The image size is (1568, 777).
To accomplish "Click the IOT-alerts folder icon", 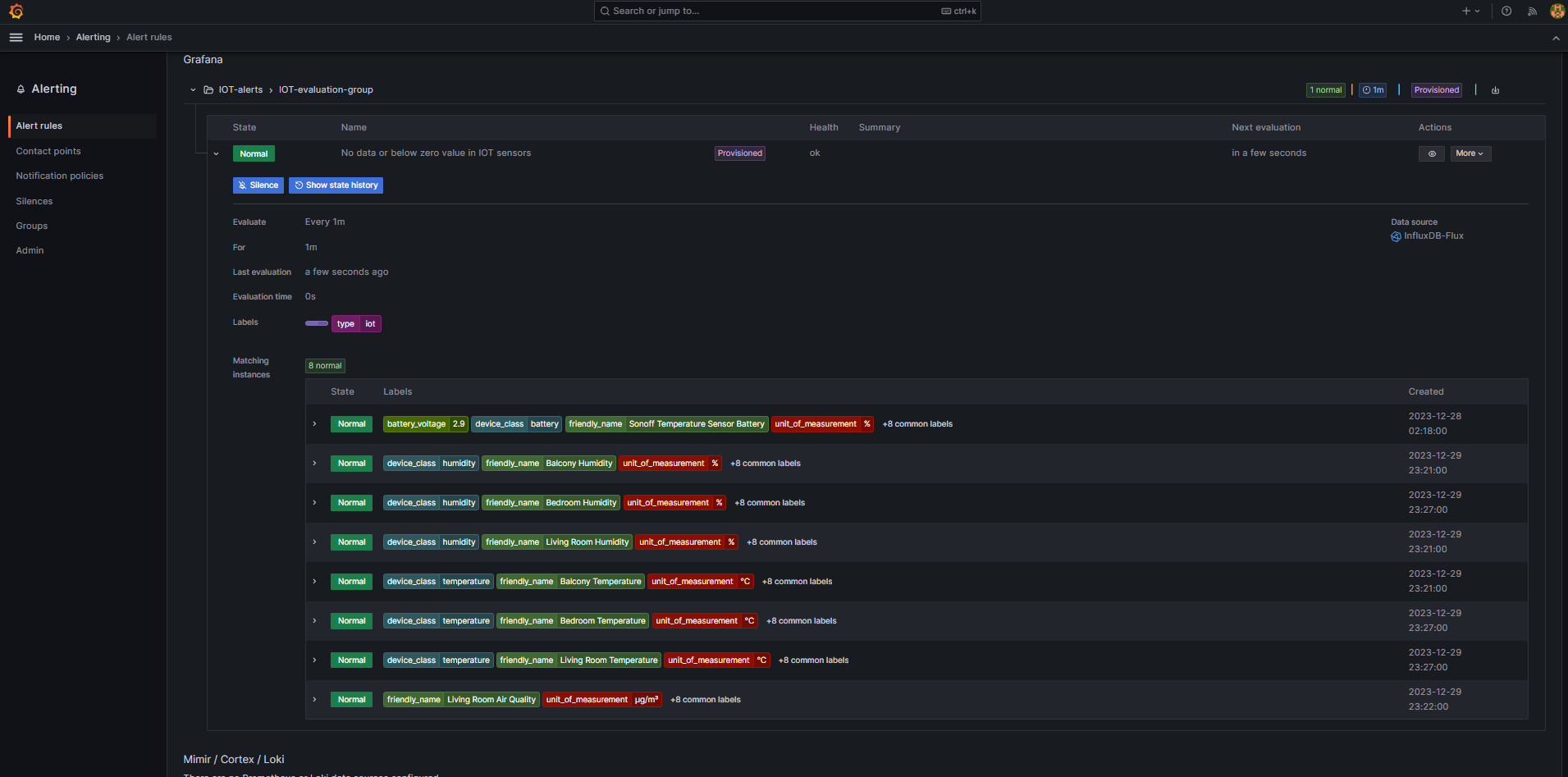I will [208, 90].
